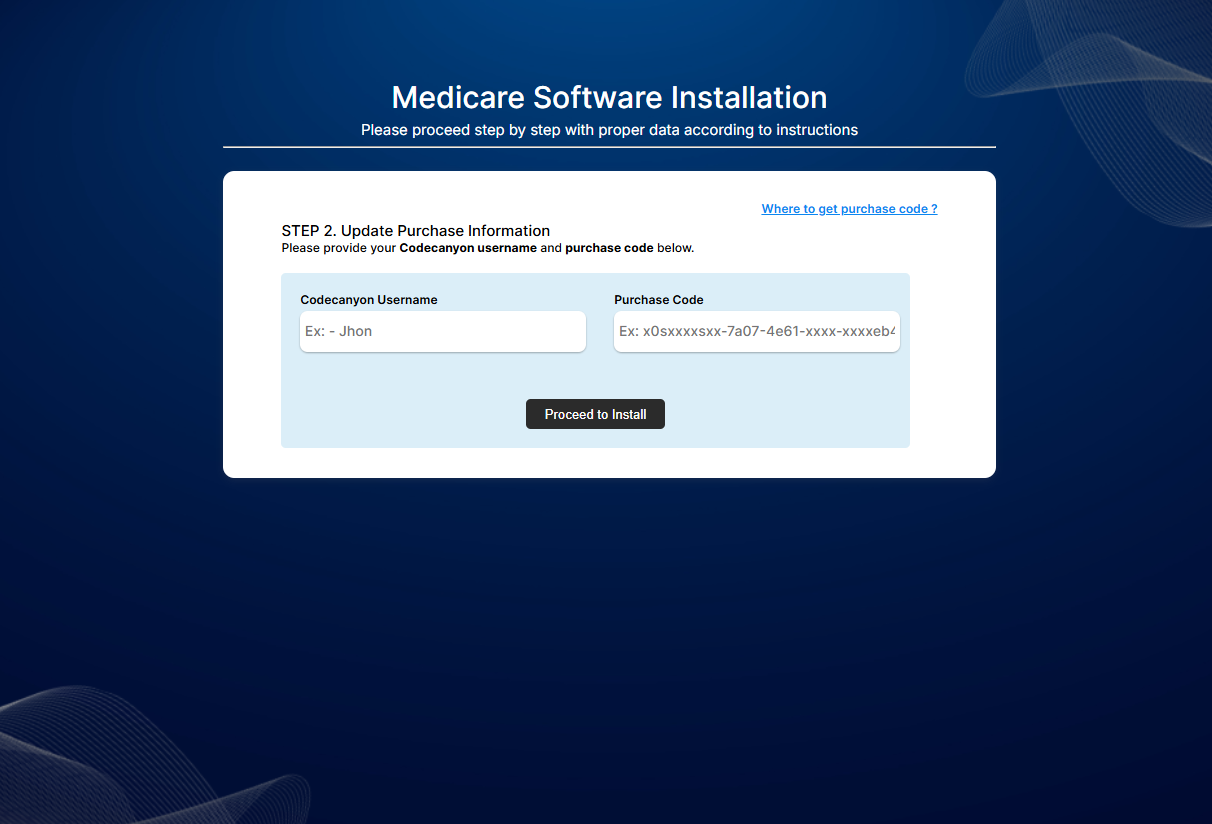Click the 'Codecanyon Username' field label
The height and width of the screenshot is (824, 1212).
coord(368,300)
